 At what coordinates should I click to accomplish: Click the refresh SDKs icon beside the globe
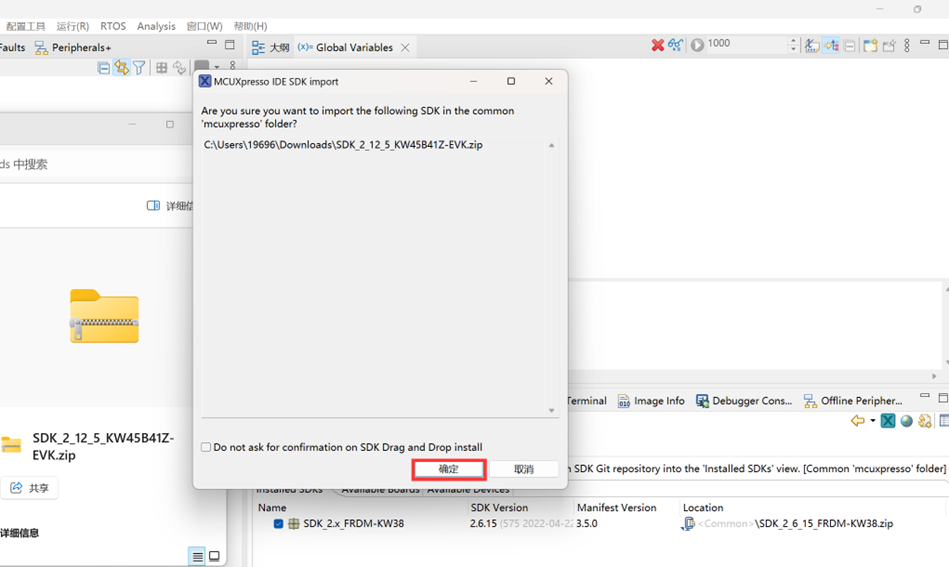click(925, 421)
